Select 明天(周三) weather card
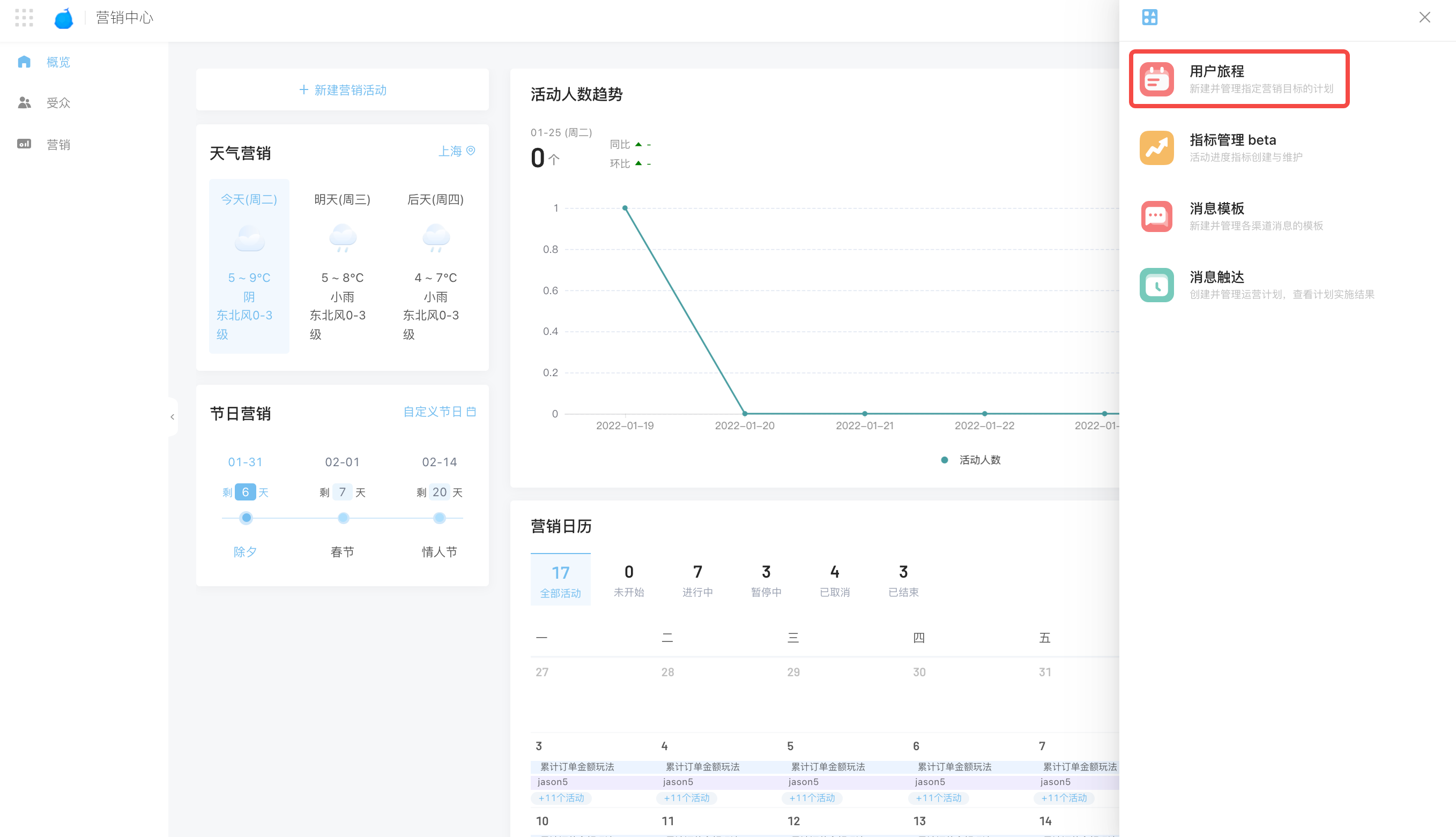 point(342,264)
